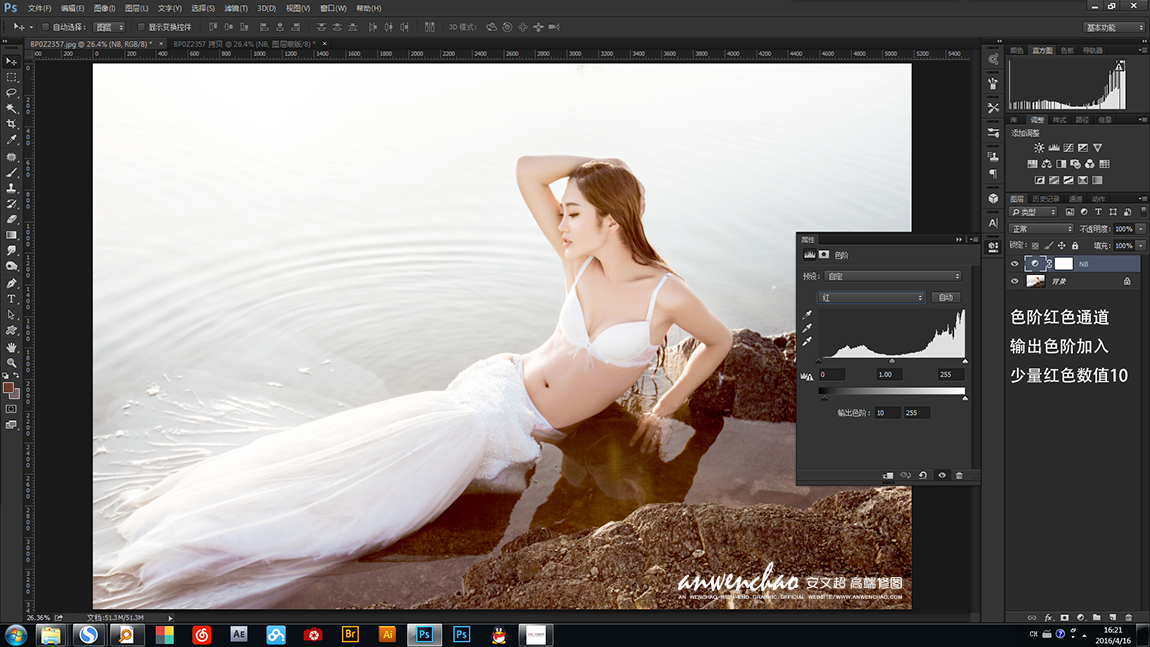Add a Photo Filter adjustment
The height and width of the screenshot is (647, 1150).
(1075, 164)
